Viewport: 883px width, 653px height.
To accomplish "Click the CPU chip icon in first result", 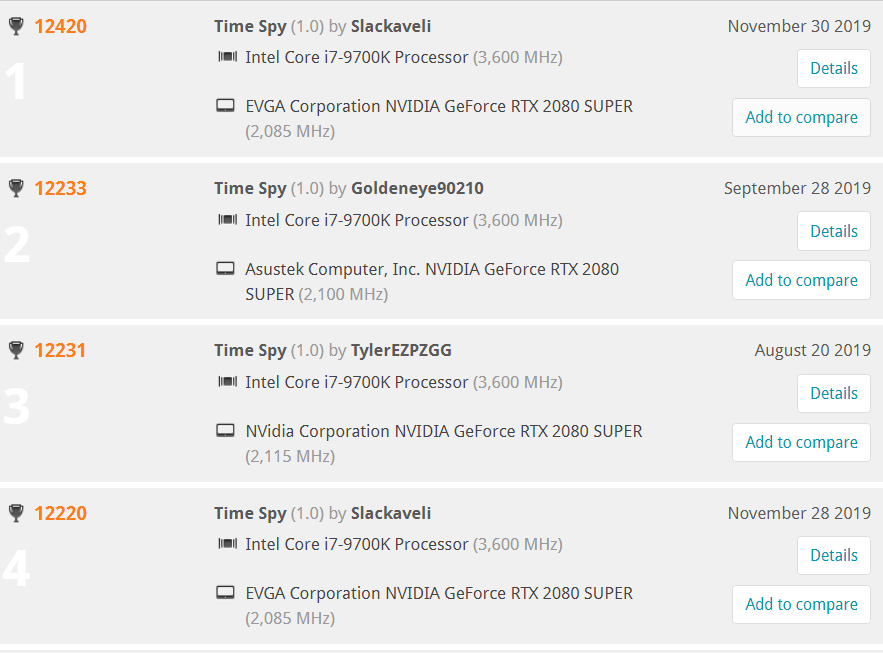I will click(x=228, y=56).
